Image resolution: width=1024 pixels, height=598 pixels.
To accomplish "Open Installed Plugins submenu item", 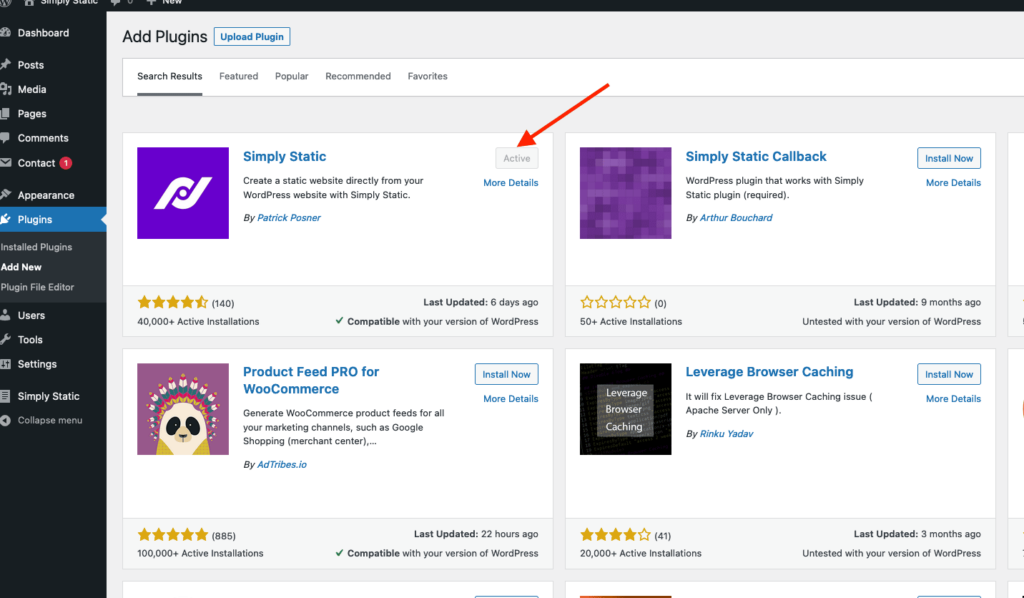I will pos(37,247).
